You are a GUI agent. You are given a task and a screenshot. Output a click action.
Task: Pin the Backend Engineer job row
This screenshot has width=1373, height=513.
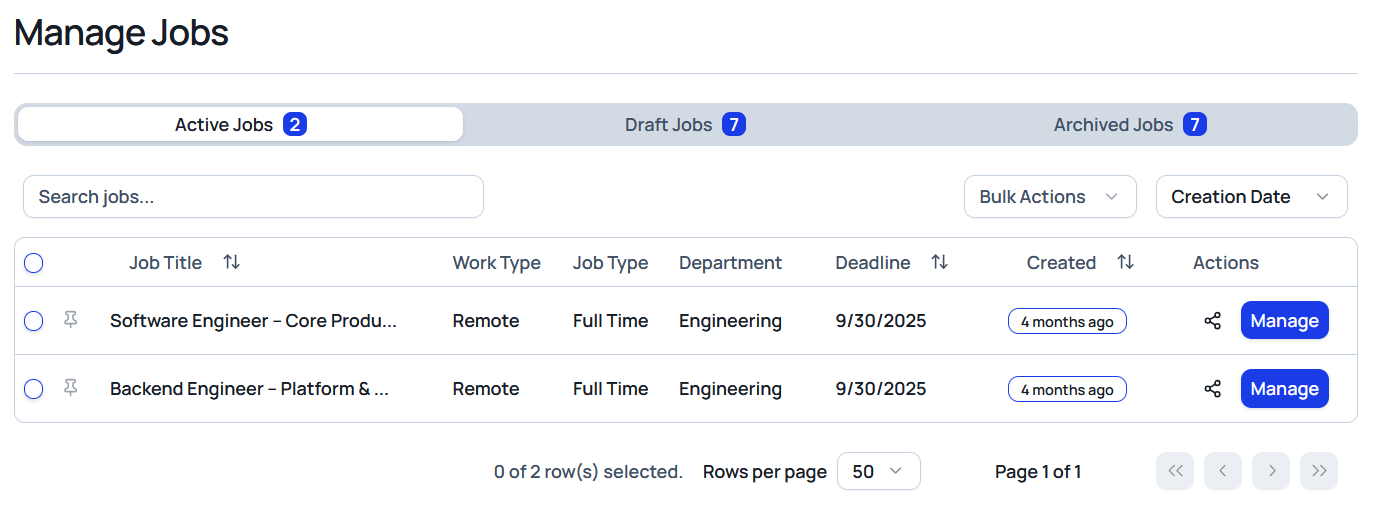tap(70, 388)
